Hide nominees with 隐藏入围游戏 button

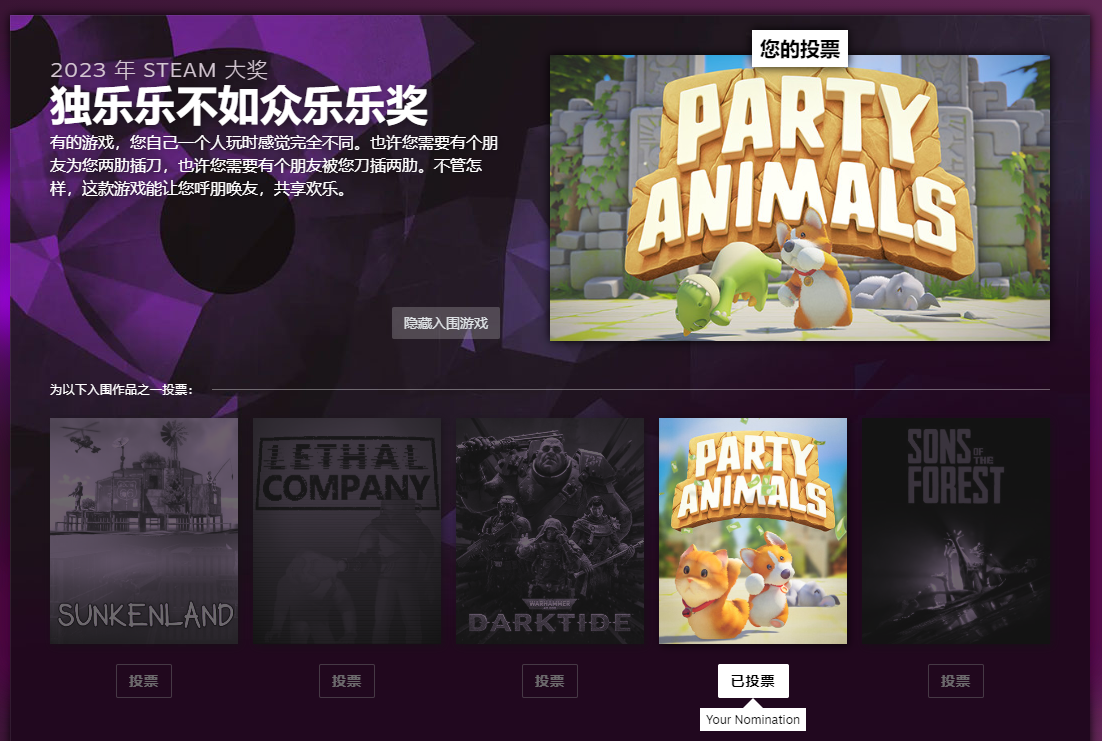point(446,323)
